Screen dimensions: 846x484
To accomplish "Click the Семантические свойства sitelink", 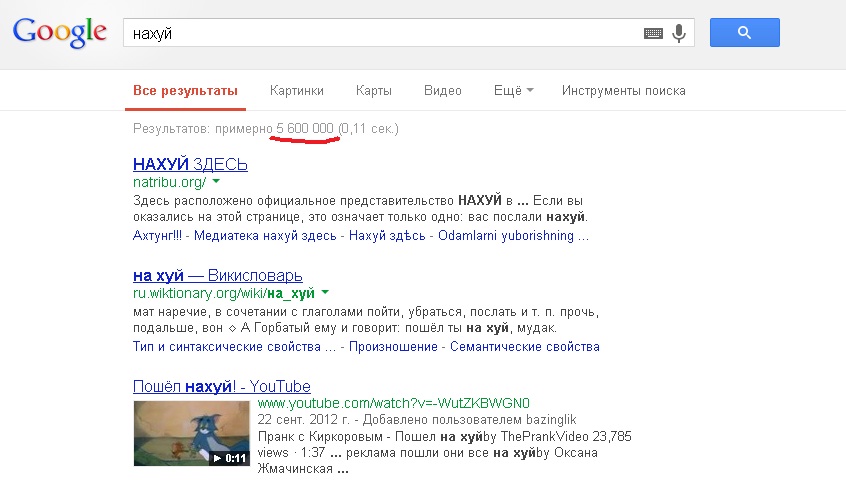I will (x=523, y=347).
